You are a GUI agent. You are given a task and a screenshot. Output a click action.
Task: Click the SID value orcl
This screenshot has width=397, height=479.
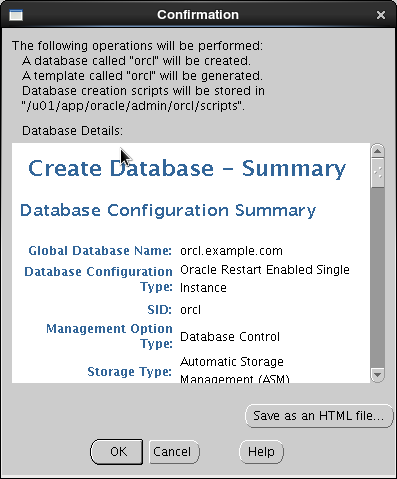pyautogui.click(x=190, y=310)
